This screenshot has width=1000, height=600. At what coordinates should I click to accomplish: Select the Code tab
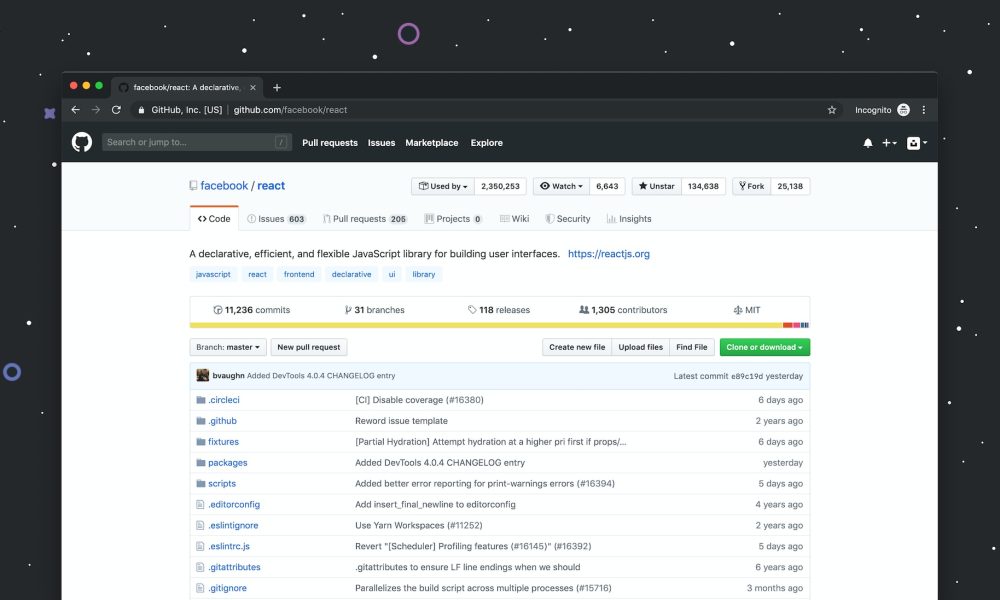click(214, 219)
